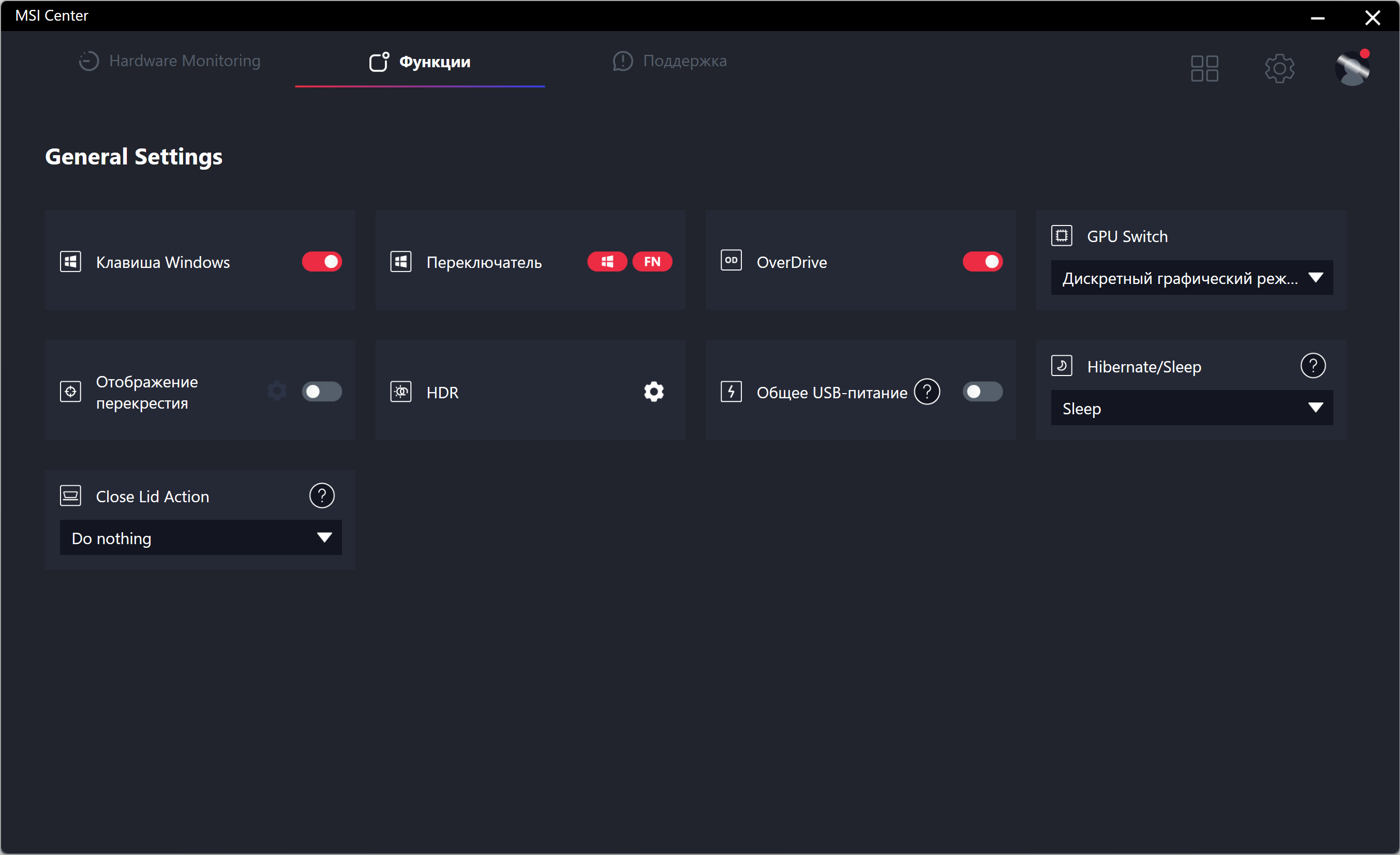Turn off OverDrive switch

coord(982,262)
